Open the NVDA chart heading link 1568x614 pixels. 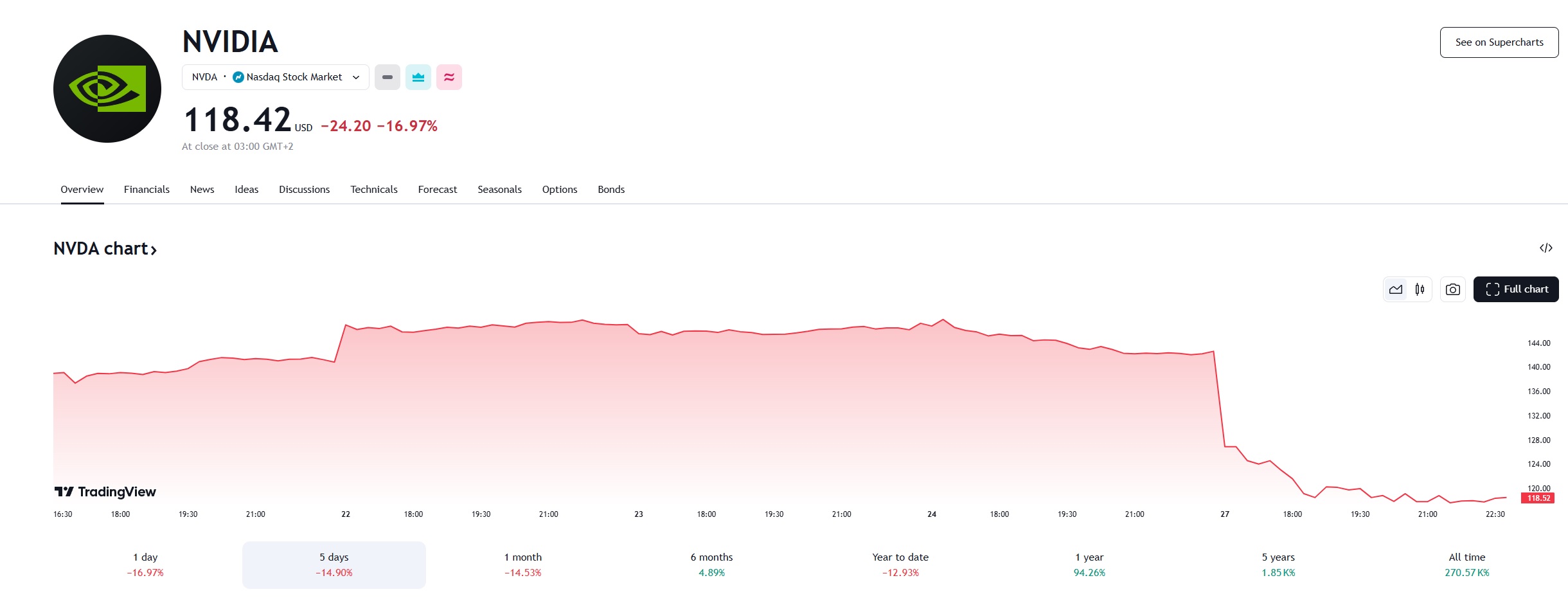pyautogui.click(x=105, y=249)
